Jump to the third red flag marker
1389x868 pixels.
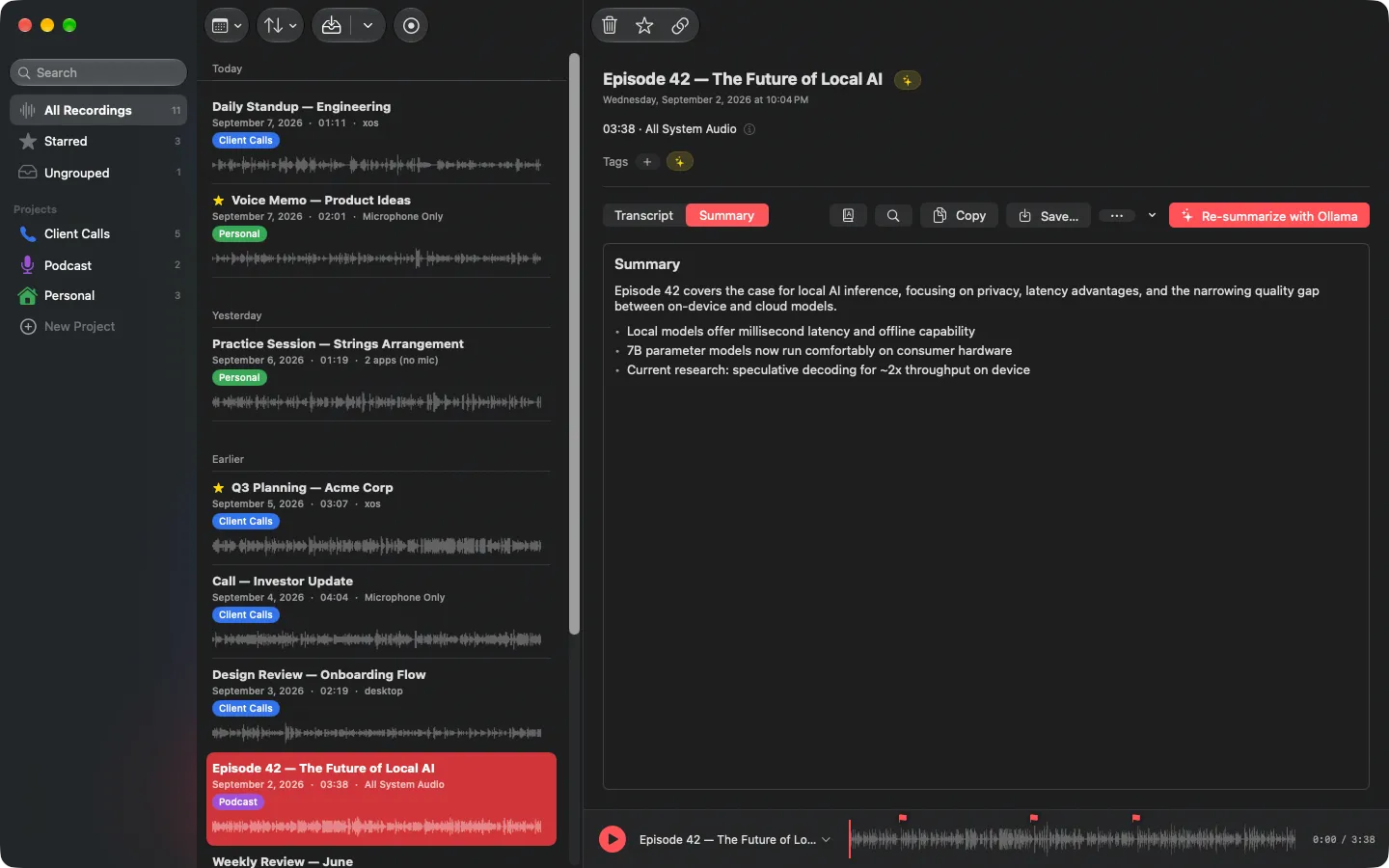1135,818
